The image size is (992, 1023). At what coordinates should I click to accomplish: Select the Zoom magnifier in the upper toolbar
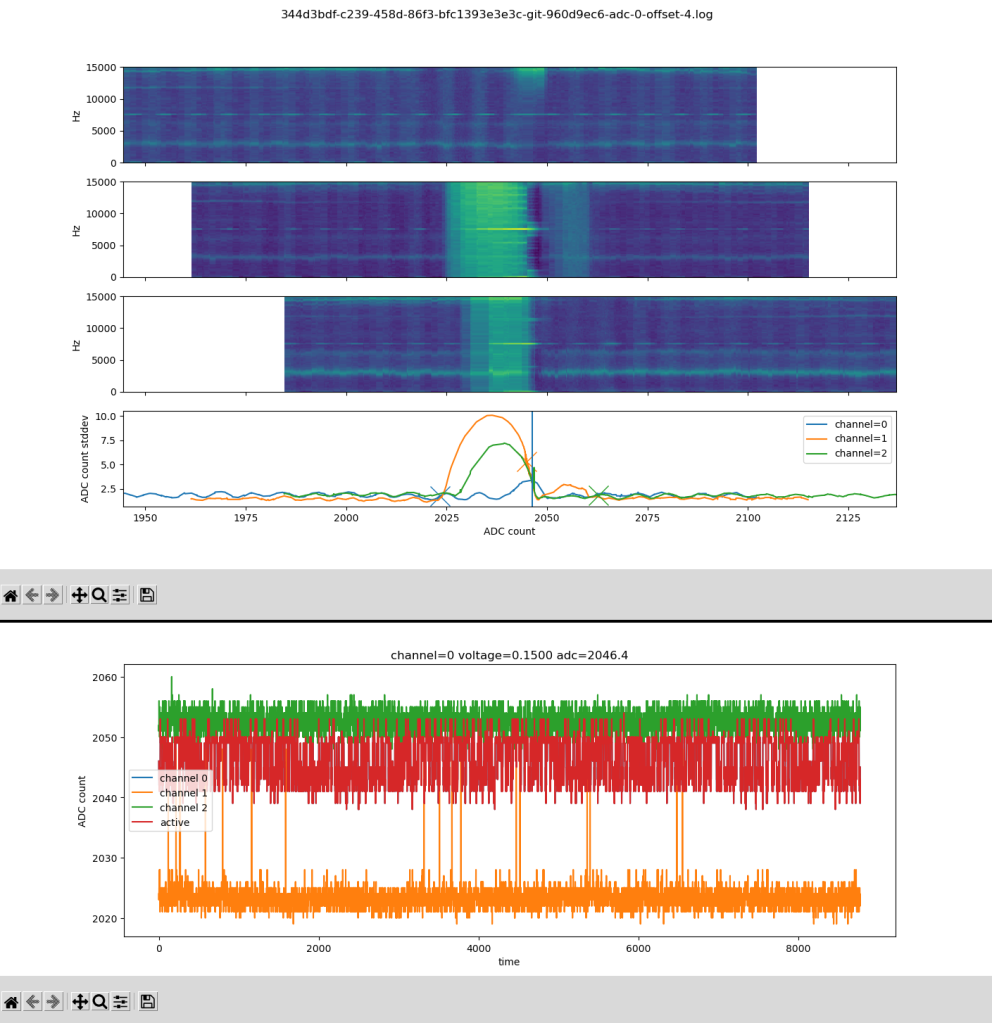pos(100,595)
